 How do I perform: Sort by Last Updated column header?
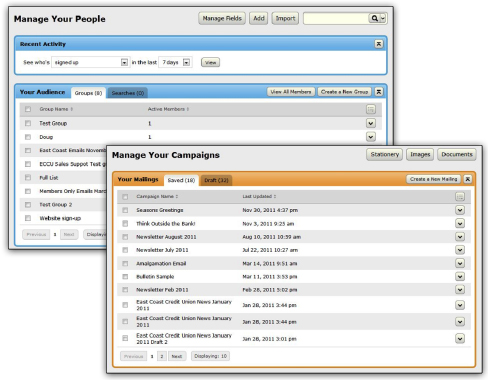pyautogui.click(x=259, y=196)
